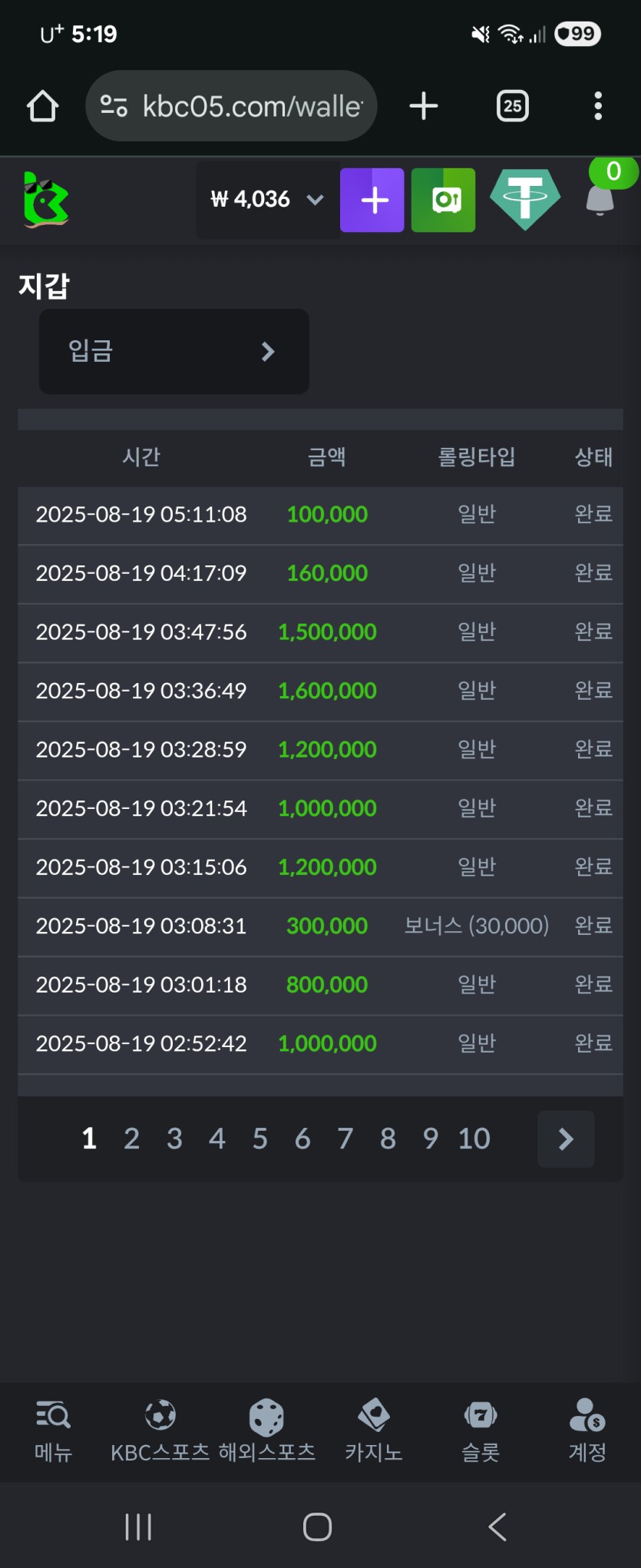641x1568 pixels.
Task: Open a new browser tab
Action: click(x=423, y=106)
